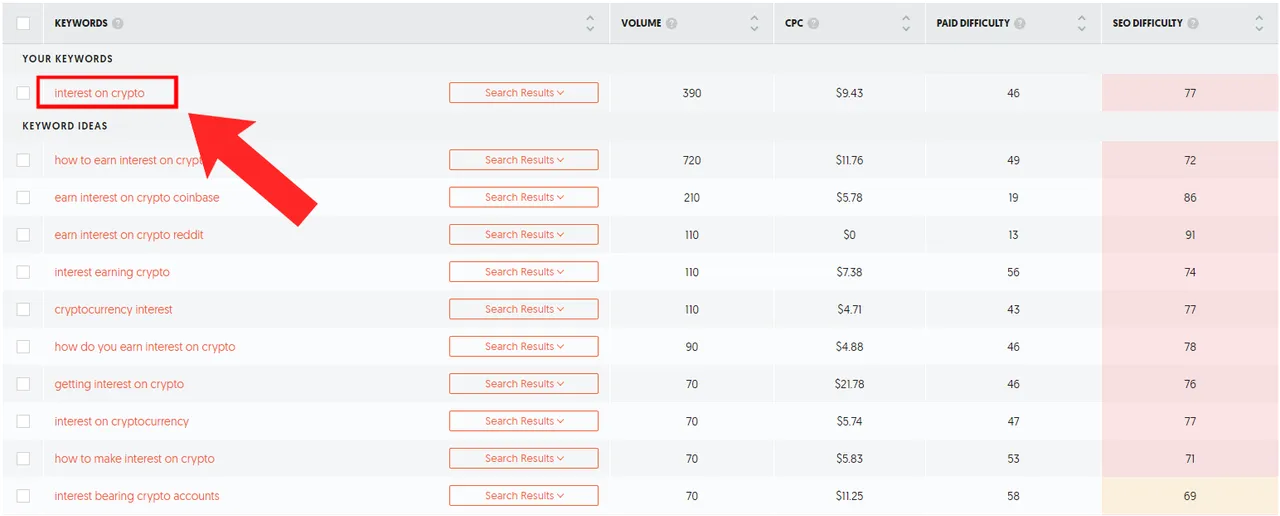Image resolution: width=1280 pixels, height=516 pixels.
Task: Click the SEO difficulty cell showing 69
Action: pyautogui.click(x=1190, y=496)
